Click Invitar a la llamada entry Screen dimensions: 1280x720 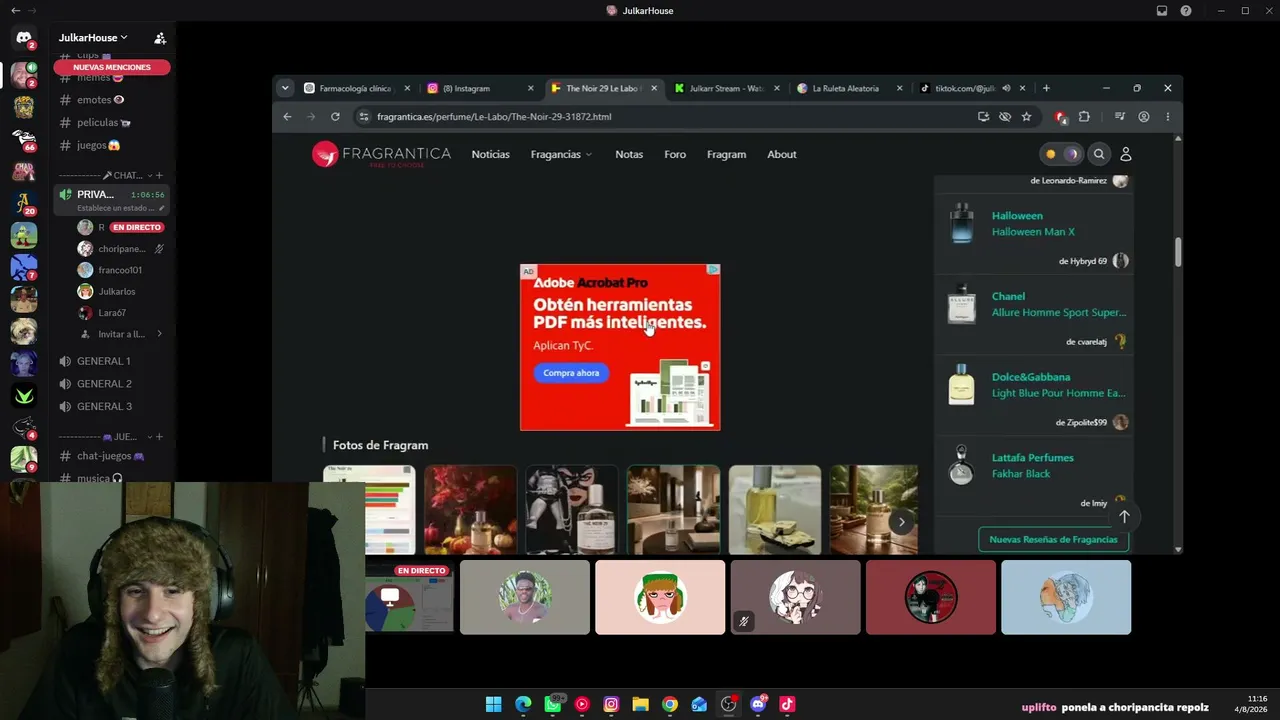[121, 334]
